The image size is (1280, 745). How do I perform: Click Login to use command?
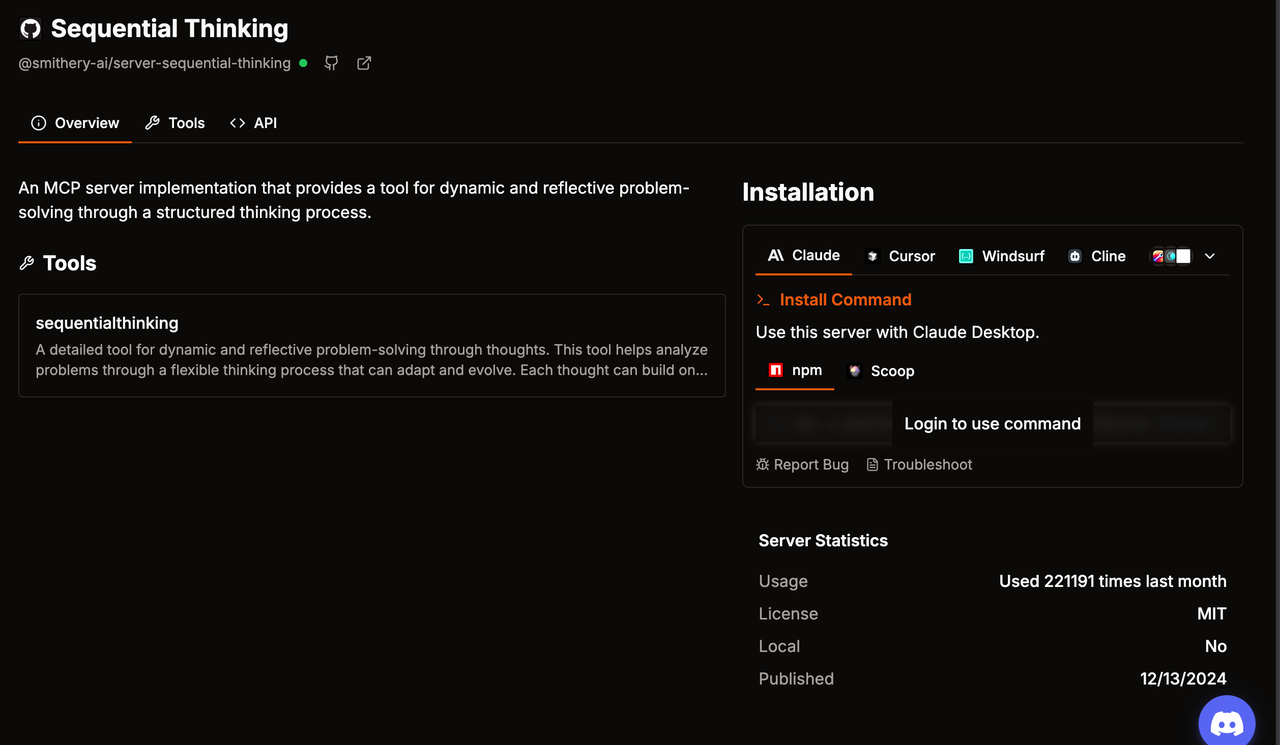992,424
